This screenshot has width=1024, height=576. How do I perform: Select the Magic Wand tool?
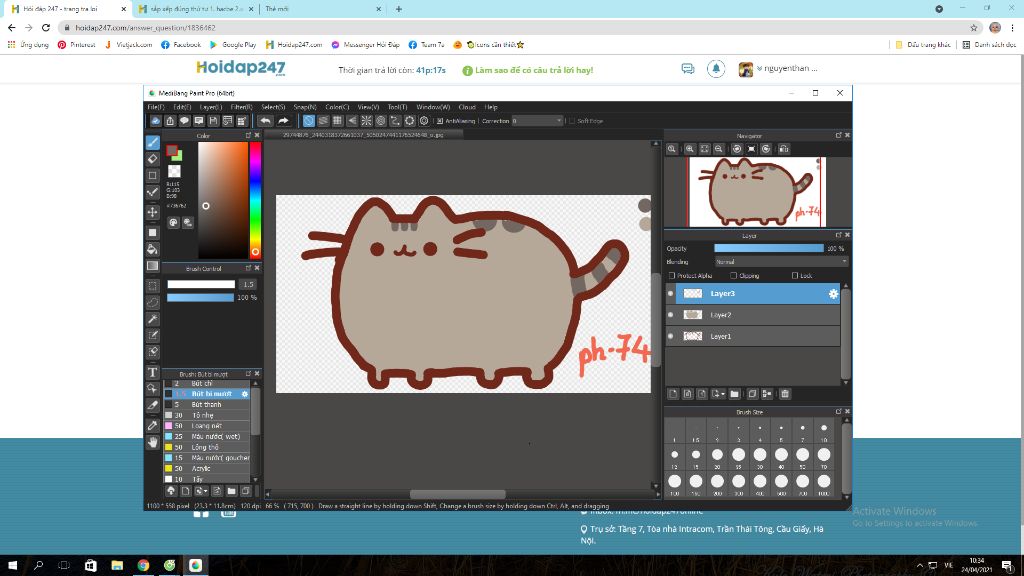[x=153, y=319]
